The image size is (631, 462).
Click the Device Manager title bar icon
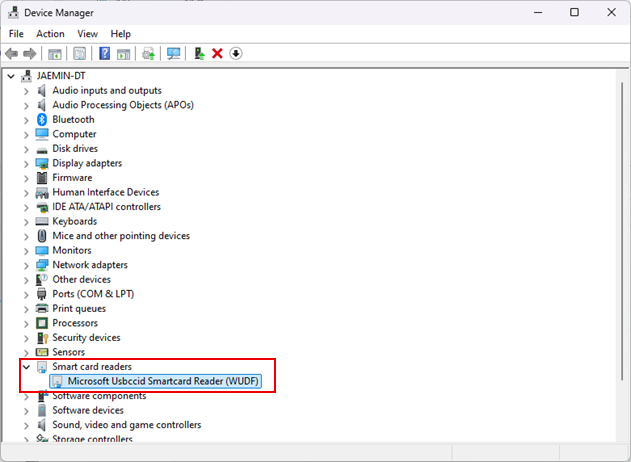tap(13, 12)
